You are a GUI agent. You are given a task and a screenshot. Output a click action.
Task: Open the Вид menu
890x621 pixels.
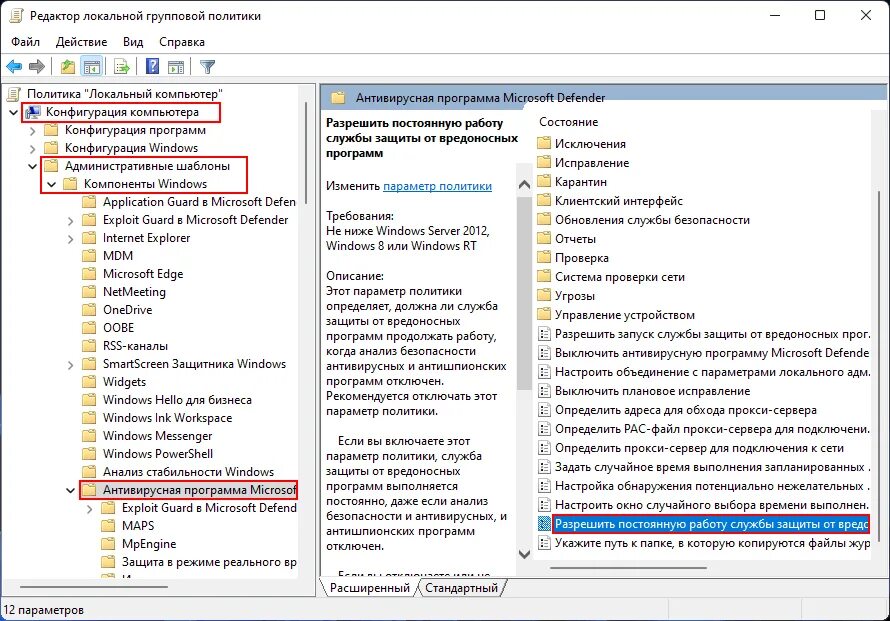[x=133, y=42]
